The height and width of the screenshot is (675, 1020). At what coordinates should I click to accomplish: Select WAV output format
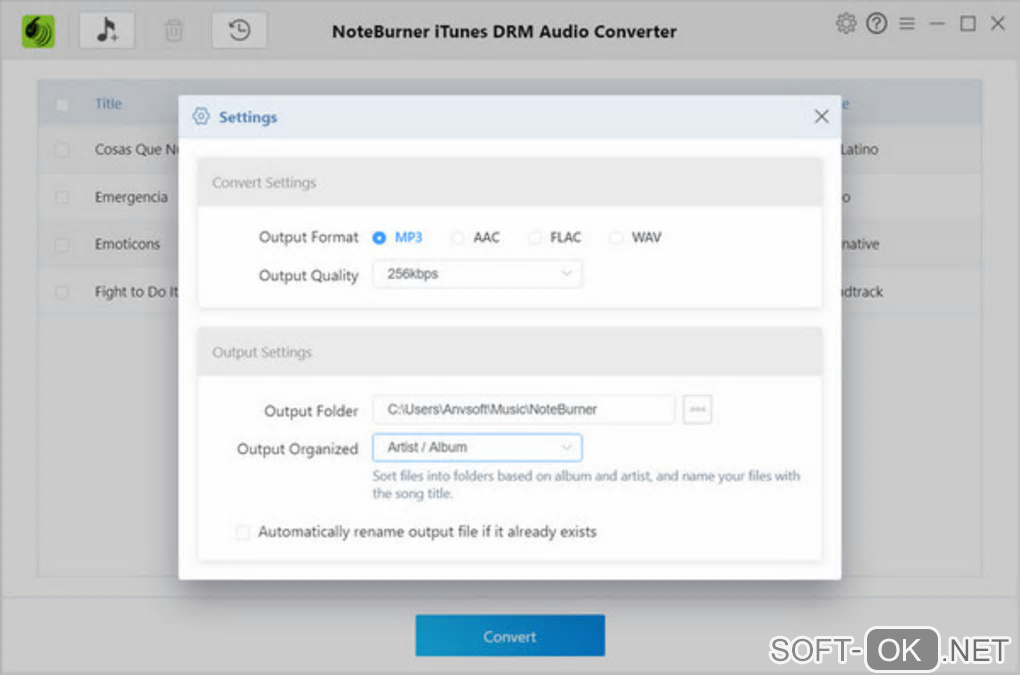pos(615,238)
